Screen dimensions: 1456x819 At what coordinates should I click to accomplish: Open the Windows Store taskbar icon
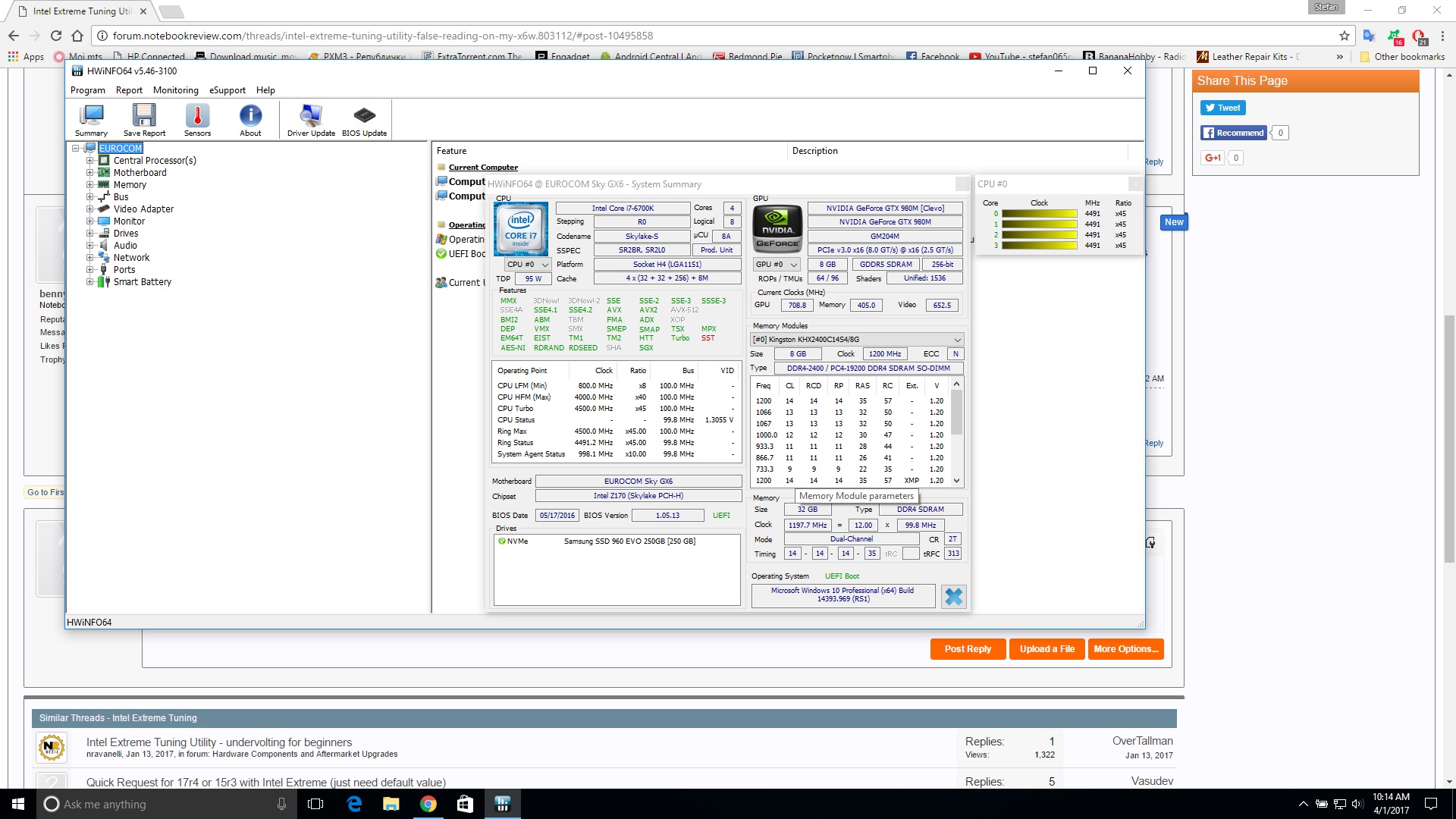(x=465, y=804)
